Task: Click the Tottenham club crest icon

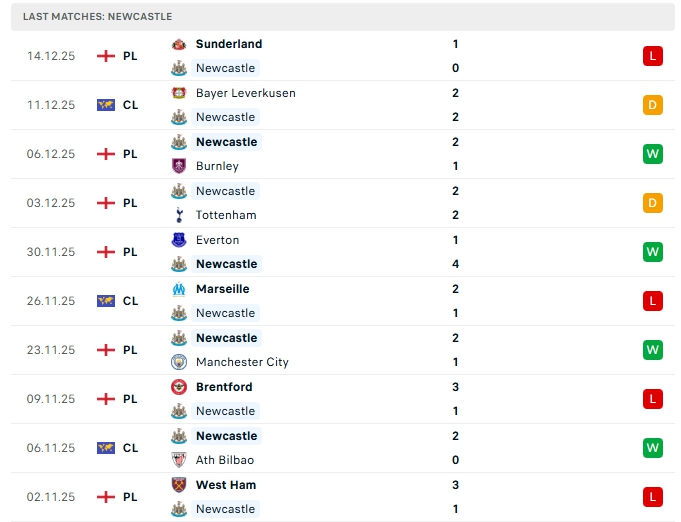Action: click(179, 215)
